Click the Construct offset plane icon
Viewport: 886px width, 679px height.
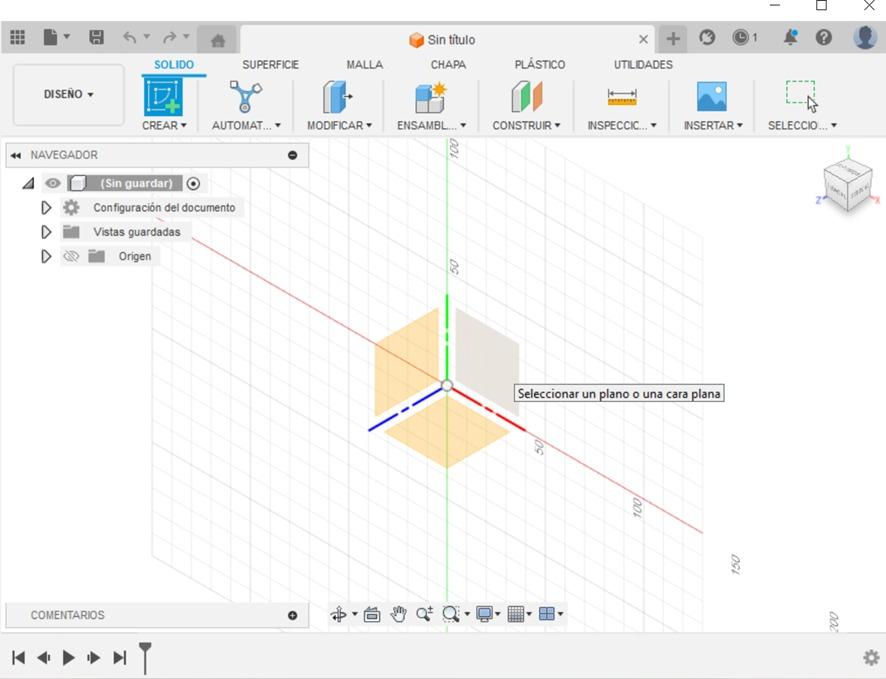pos(526,97)
